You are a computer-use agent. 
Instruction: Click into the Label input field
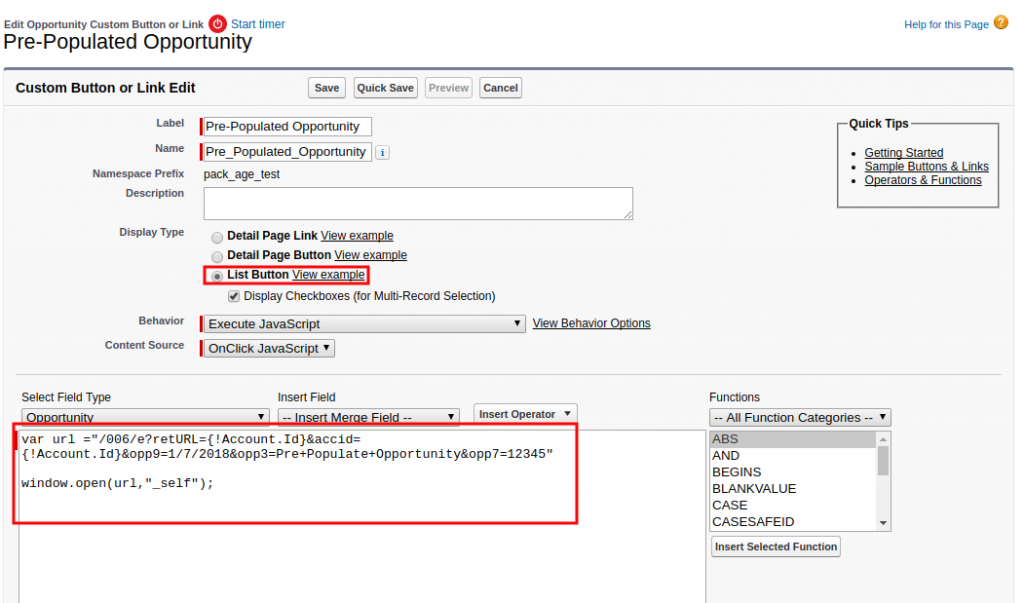(287, 127)
